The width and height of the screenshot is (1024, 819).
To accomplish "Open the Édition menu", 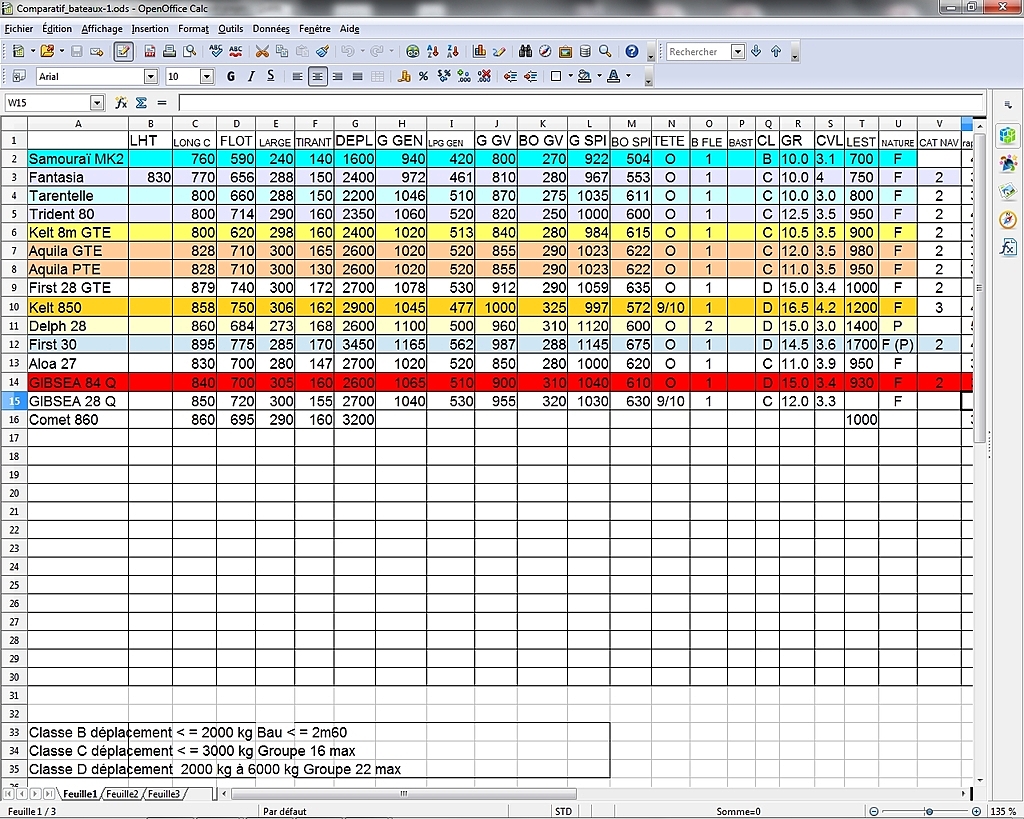I will (57, 29).
